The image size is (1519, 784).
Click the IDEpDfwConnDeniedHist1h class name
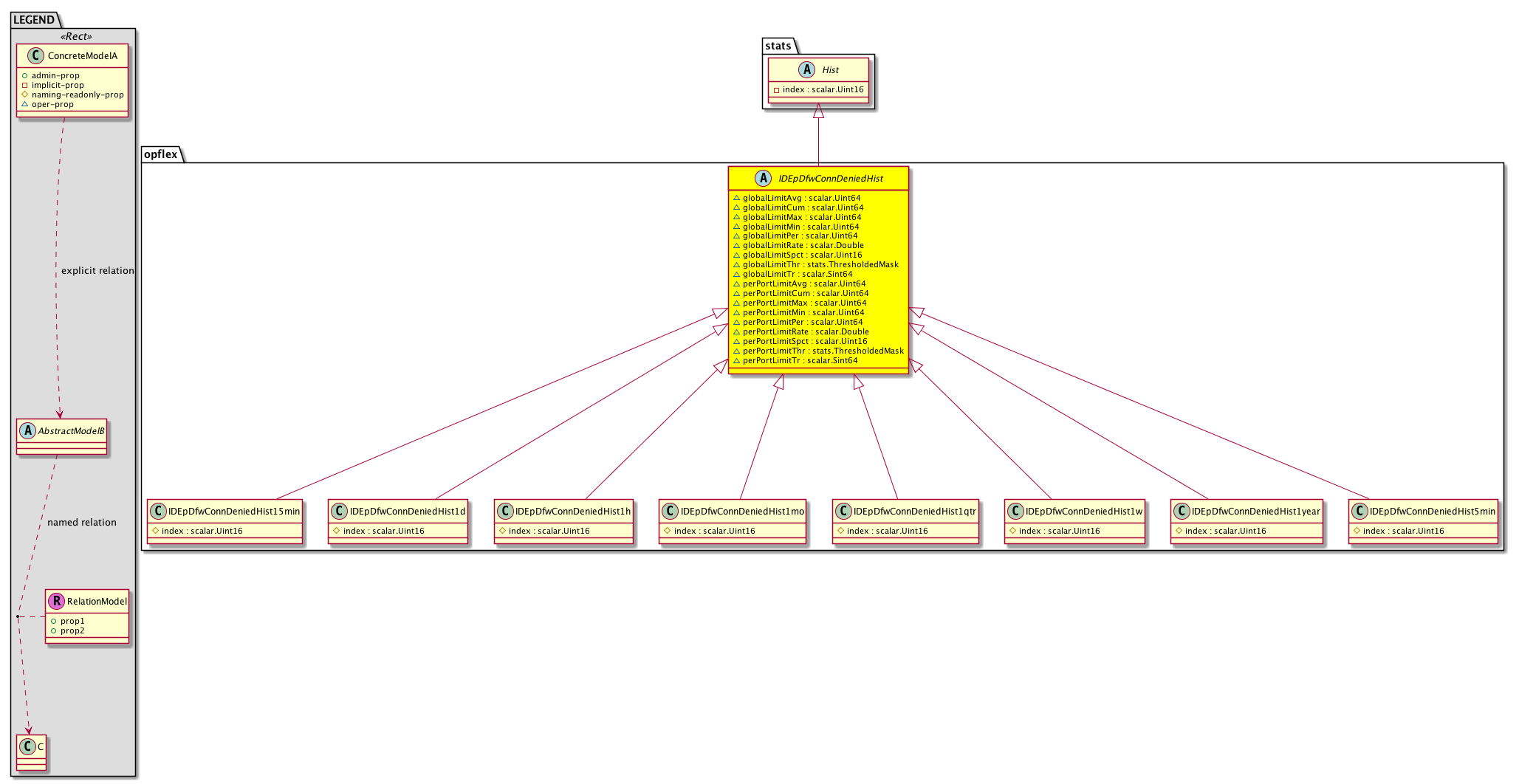pyautogui.click(x=572, y=512)
